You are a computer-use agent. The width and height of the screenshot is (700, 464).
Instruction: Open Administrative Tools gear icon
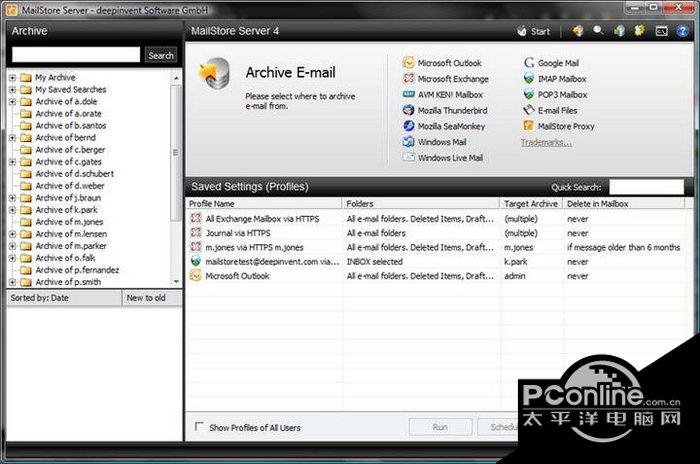click(x=640, y=31)
